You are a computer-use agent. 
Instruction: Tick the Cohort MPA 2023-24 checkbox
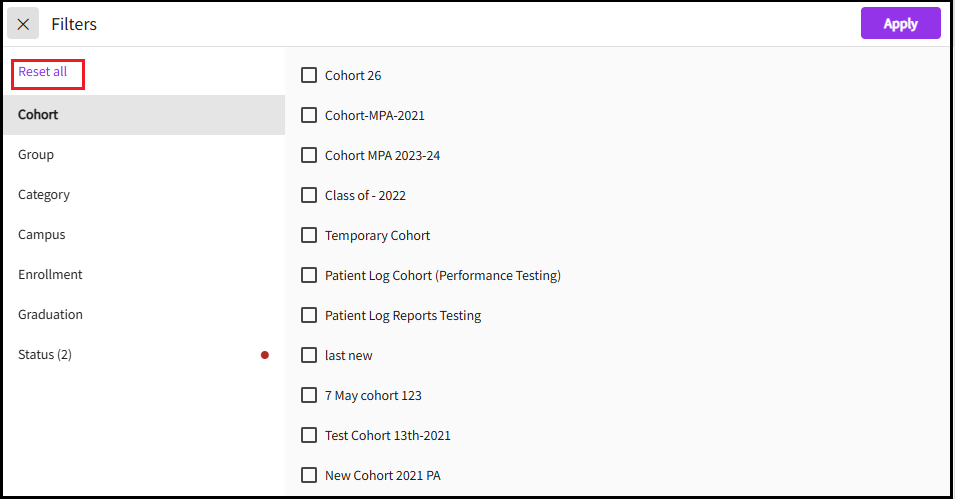click(309, 155)
